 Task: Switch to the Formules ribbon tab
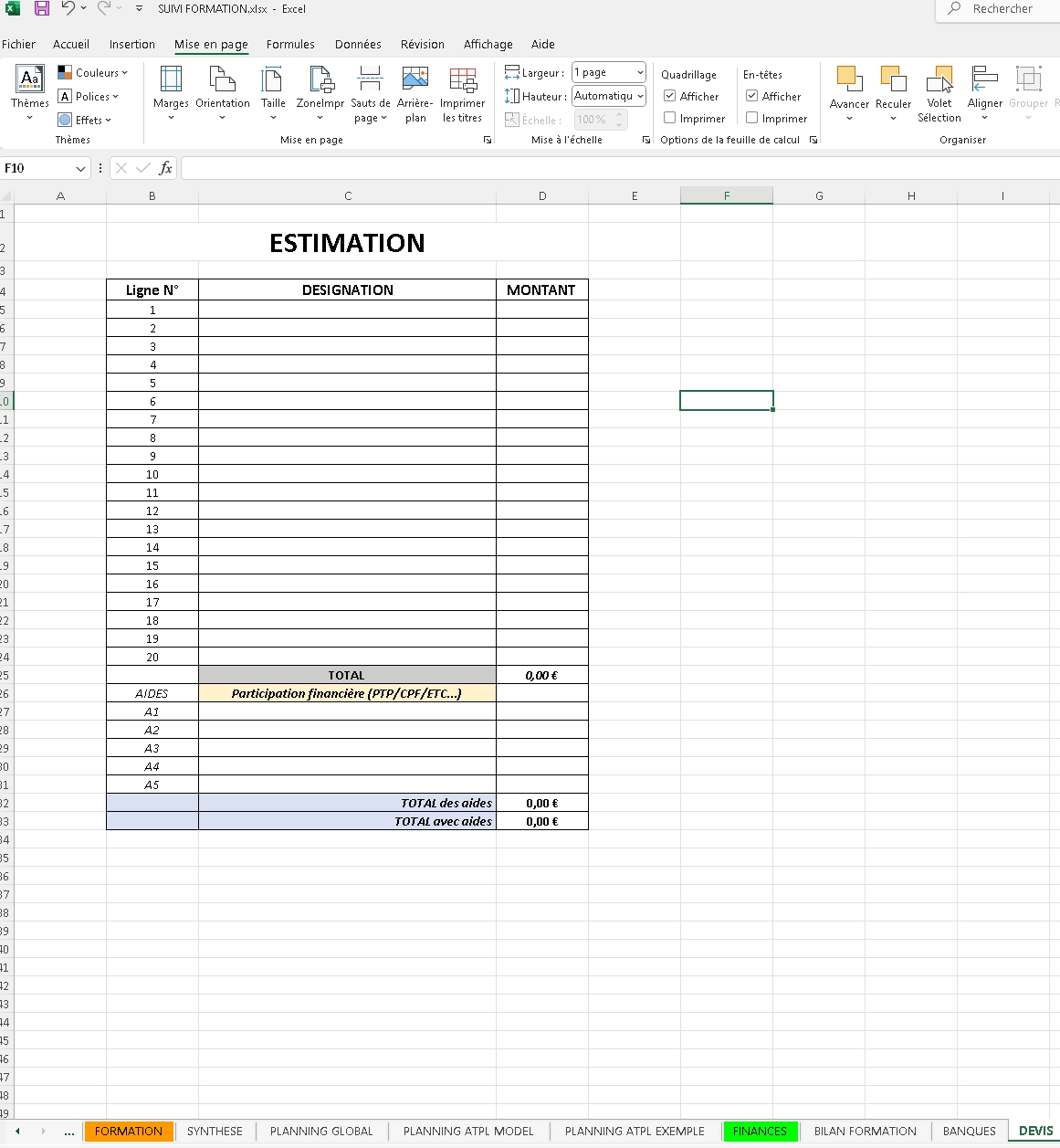(x=290, y=44)
